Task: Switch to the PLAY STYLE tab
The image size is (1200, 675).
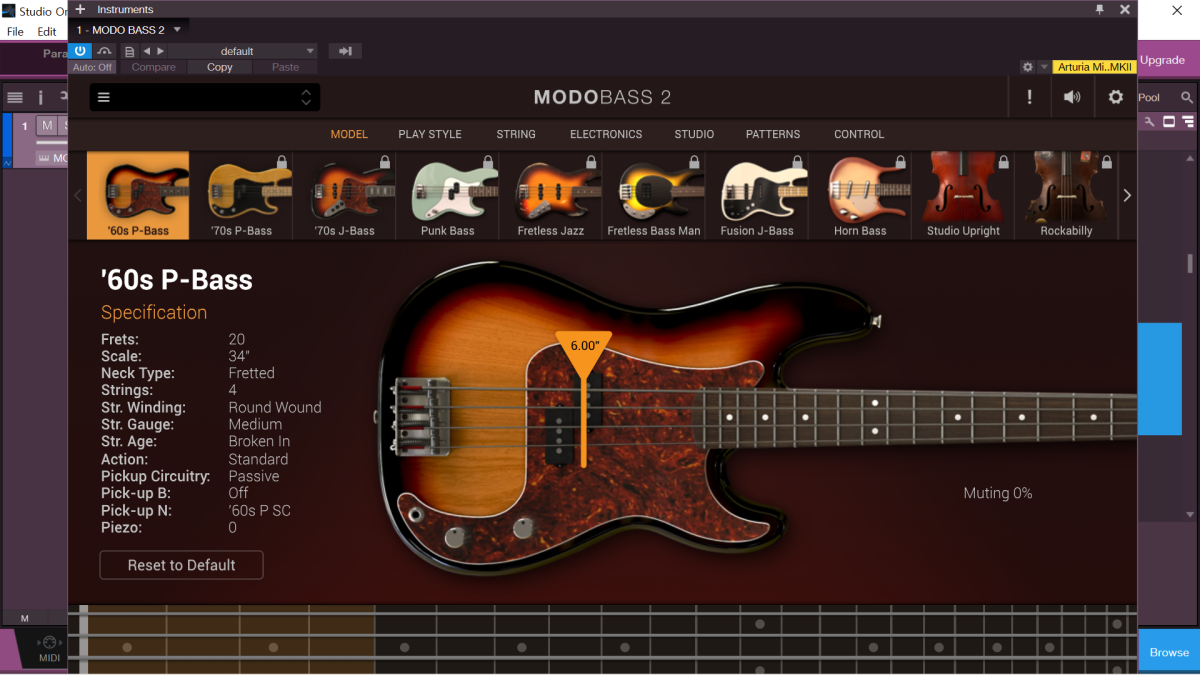Action: (430, 134)
